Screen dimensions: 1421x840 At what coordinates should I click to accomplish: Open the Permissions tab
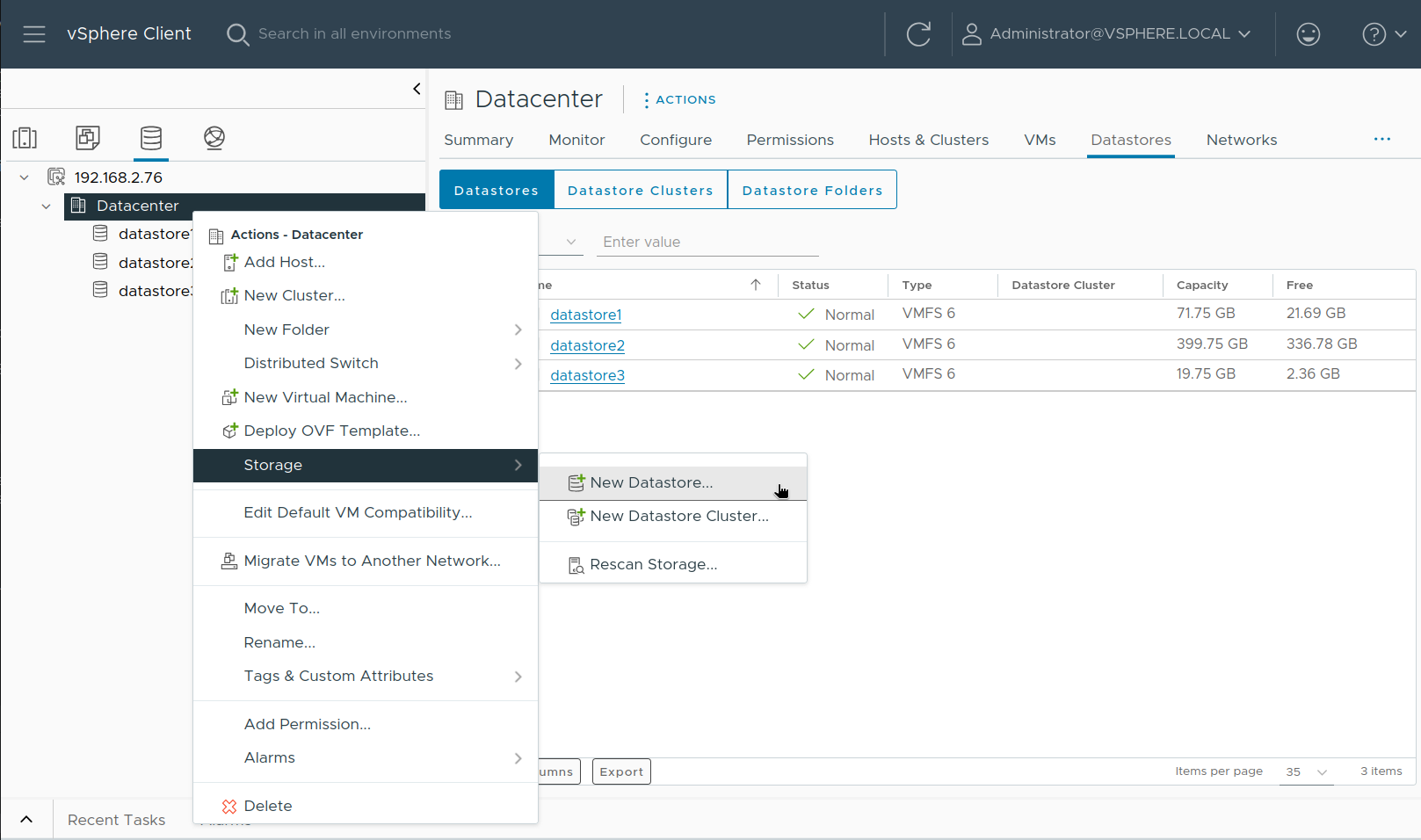point(790,141)
